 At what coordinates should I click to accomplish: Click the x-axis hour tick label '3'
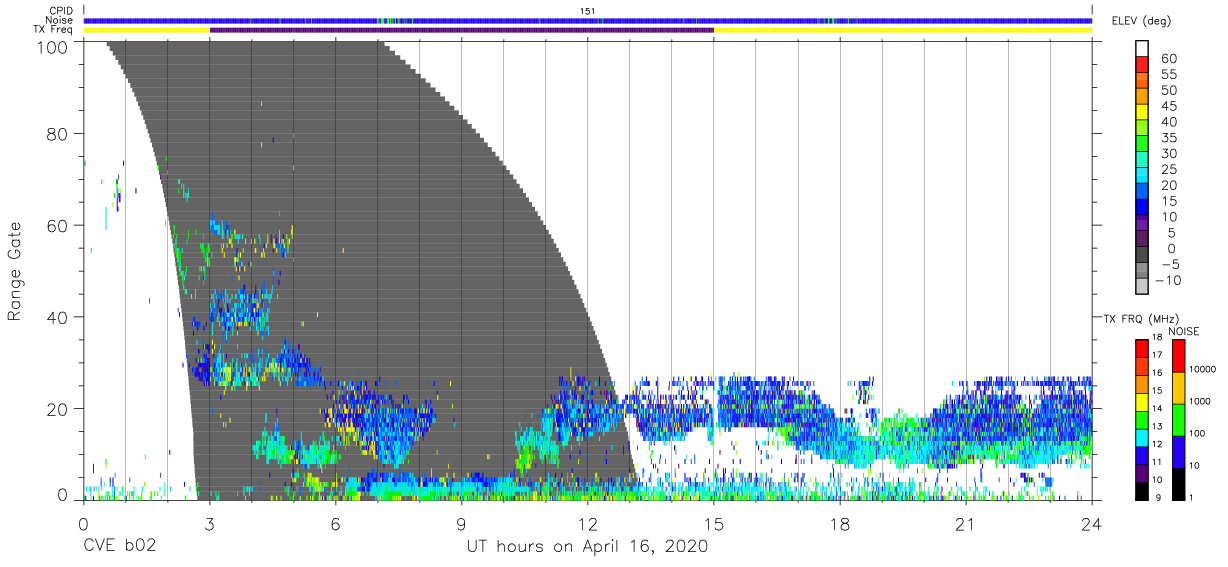pos(210,523)
